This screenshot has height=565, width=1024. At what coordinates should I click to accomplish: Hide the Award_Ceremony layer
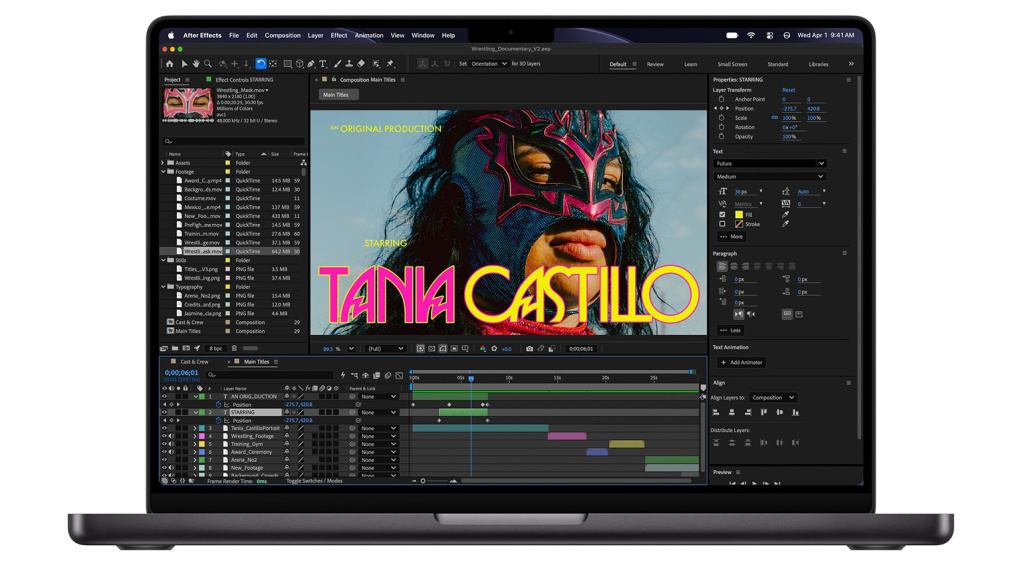coord(165,452)
